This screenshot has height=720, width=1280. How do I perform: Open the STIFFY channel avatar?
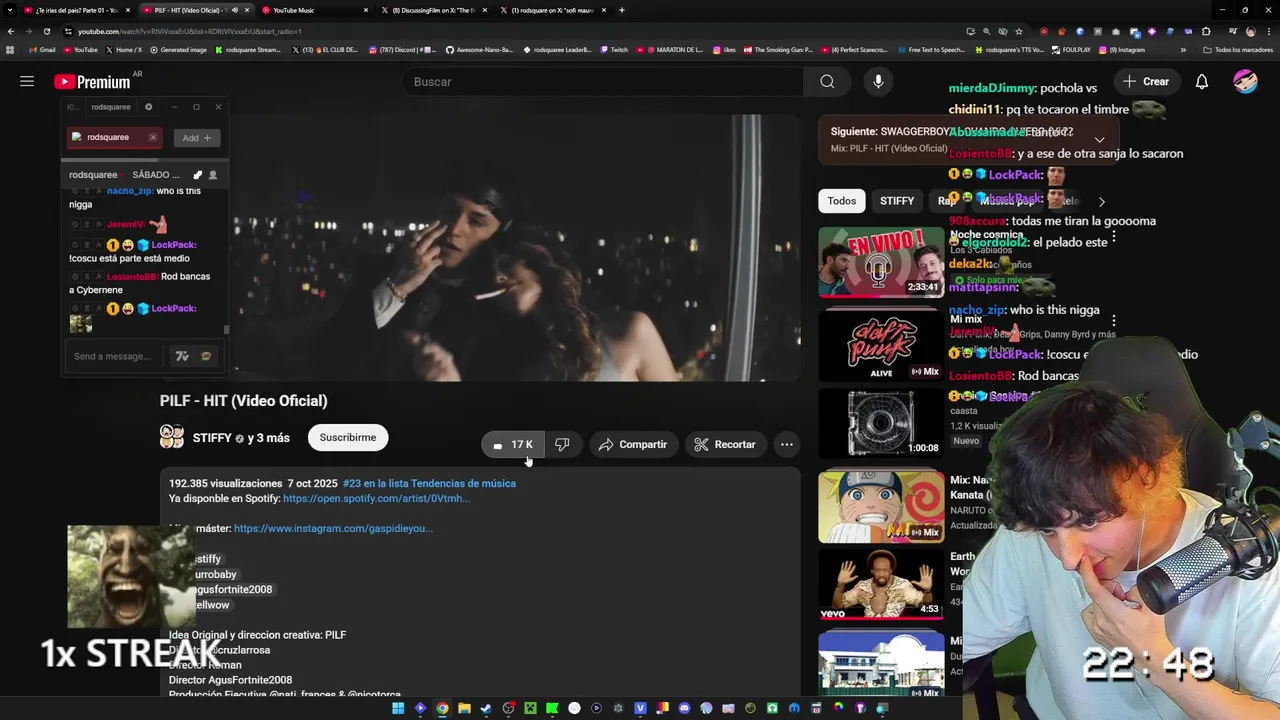coord(172,437)
